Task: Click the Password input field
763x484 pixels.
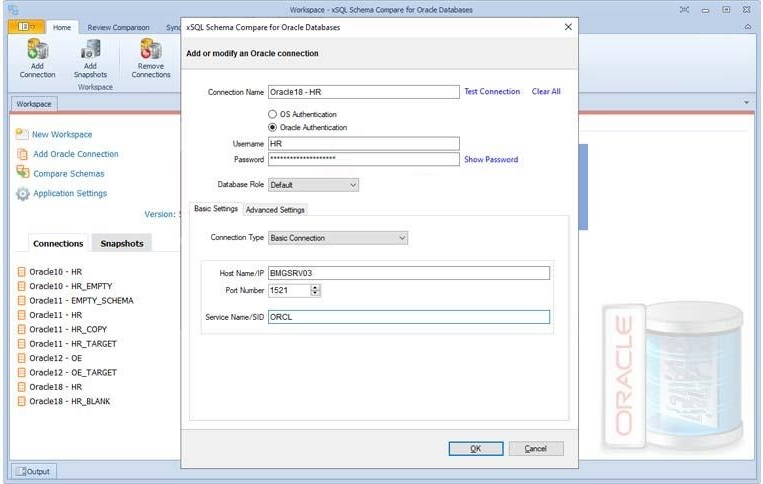Action: pyautogui.click(x=363, y=159)
